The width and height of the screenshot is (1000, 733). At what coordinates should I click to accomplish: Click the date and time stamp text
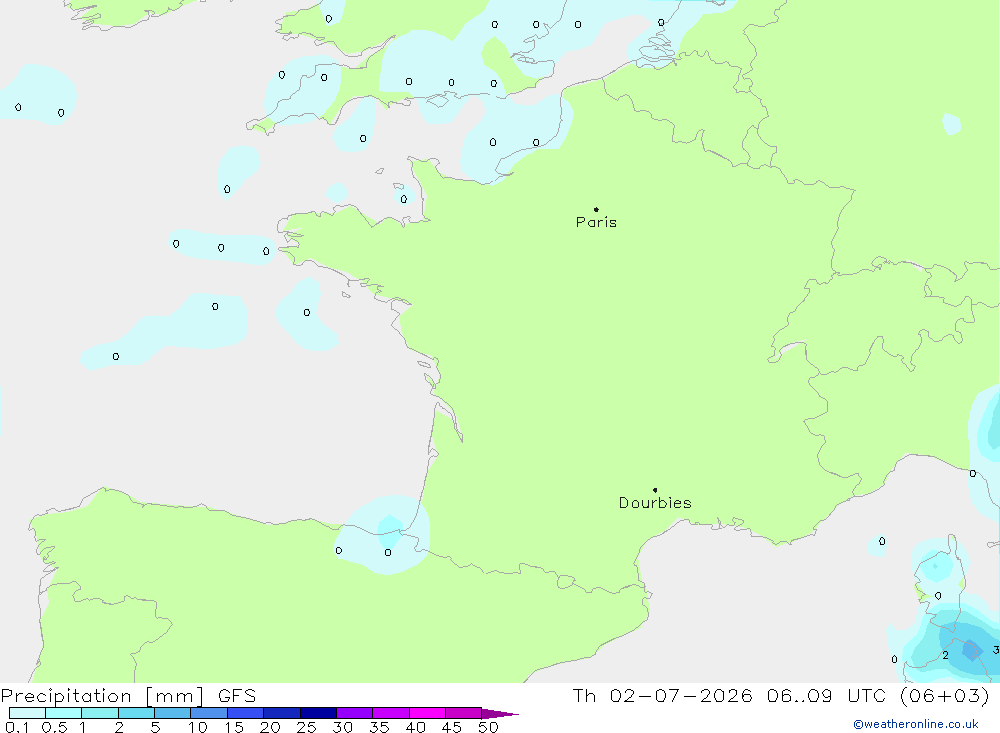pyautogui.click(x=781, y=695)
